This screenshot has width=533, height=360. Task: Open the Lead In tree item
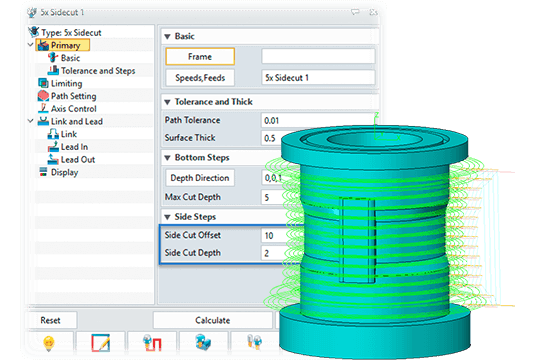[74, 147]
